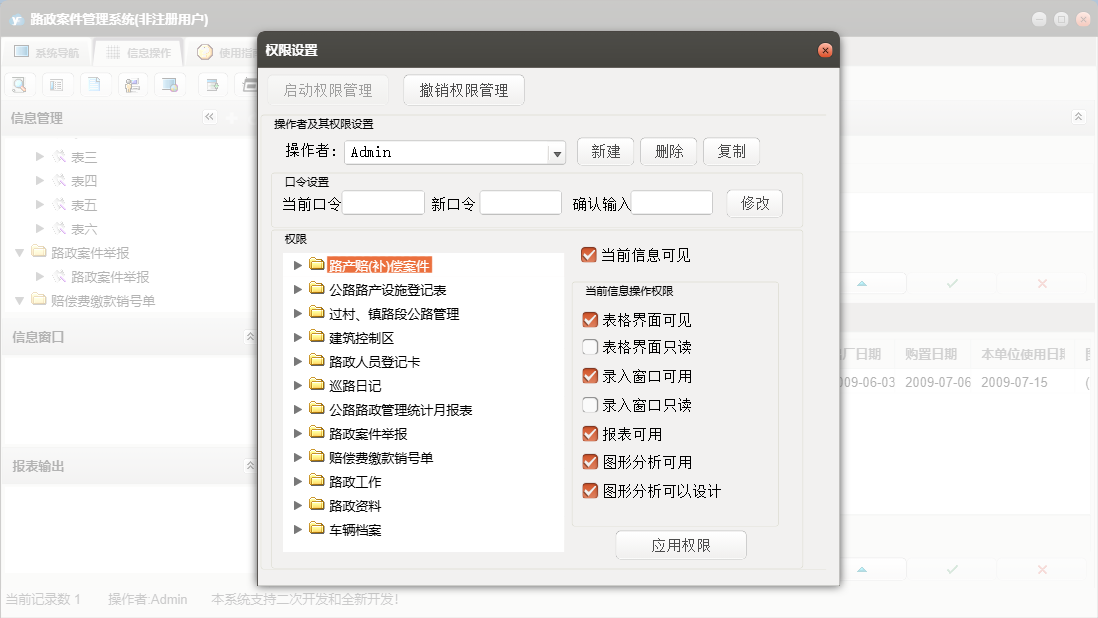Expand 路政案件举报 node in permission tree

(x=298, y=433)
